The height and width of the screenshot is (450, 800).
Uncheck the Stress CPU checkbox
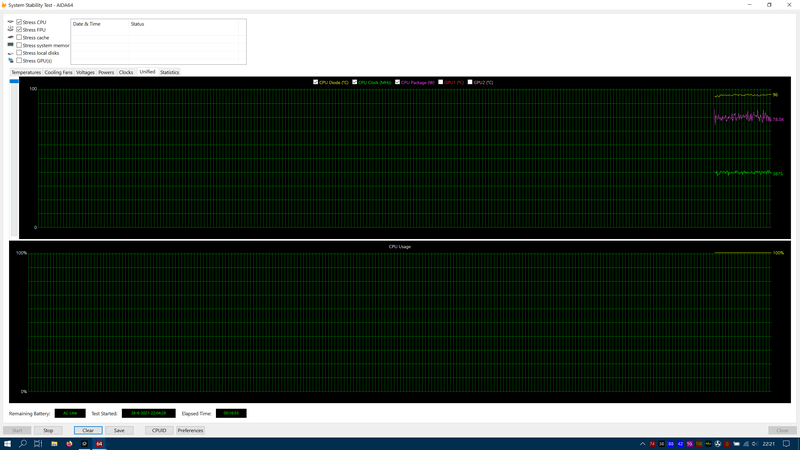point(19,22)
